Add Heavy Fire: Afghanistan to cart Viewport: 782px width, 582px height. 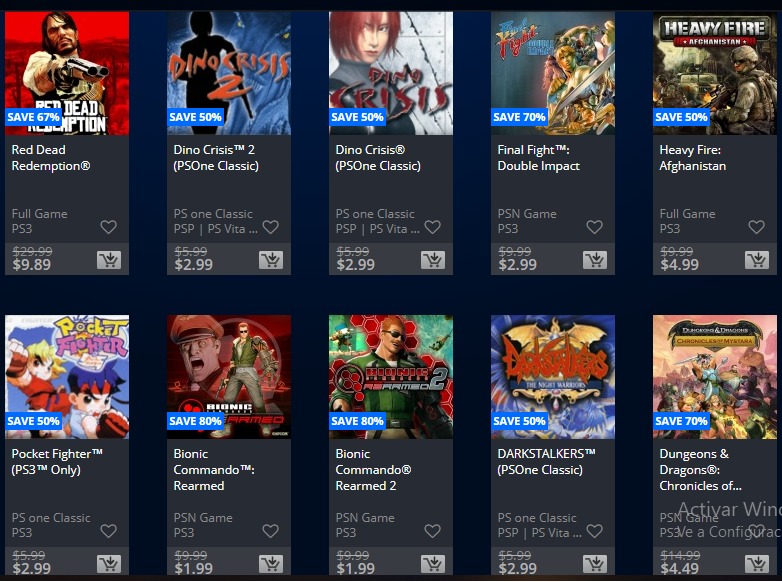coord(757,260)
